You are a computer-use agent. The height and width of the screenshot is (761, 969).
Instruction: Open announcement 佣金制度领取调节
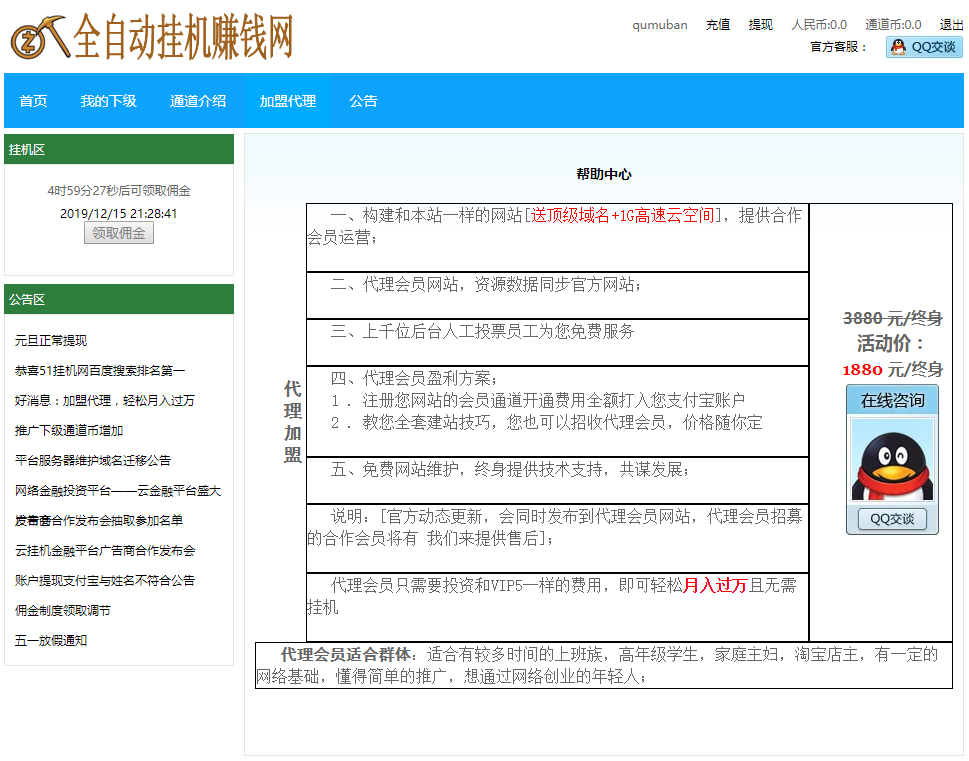[62, 611]
